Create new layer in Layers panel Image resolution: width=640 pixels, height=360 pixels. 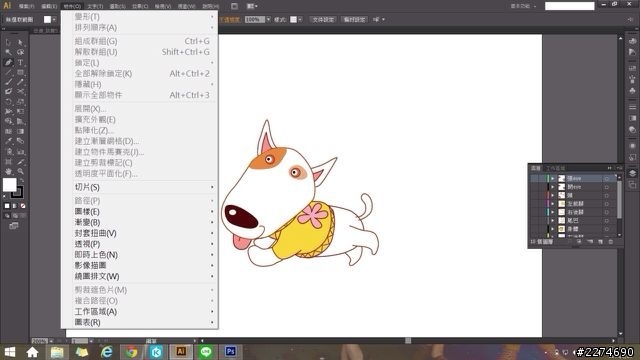pyautogui.click(x=600, y=242)
